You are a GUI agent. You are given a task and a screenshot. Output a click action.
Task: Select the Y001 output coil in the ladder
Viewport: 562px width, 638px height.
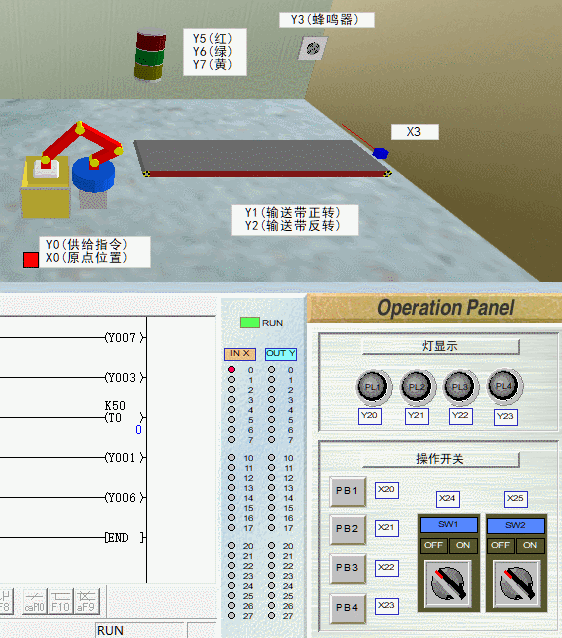tap(125, 458)
